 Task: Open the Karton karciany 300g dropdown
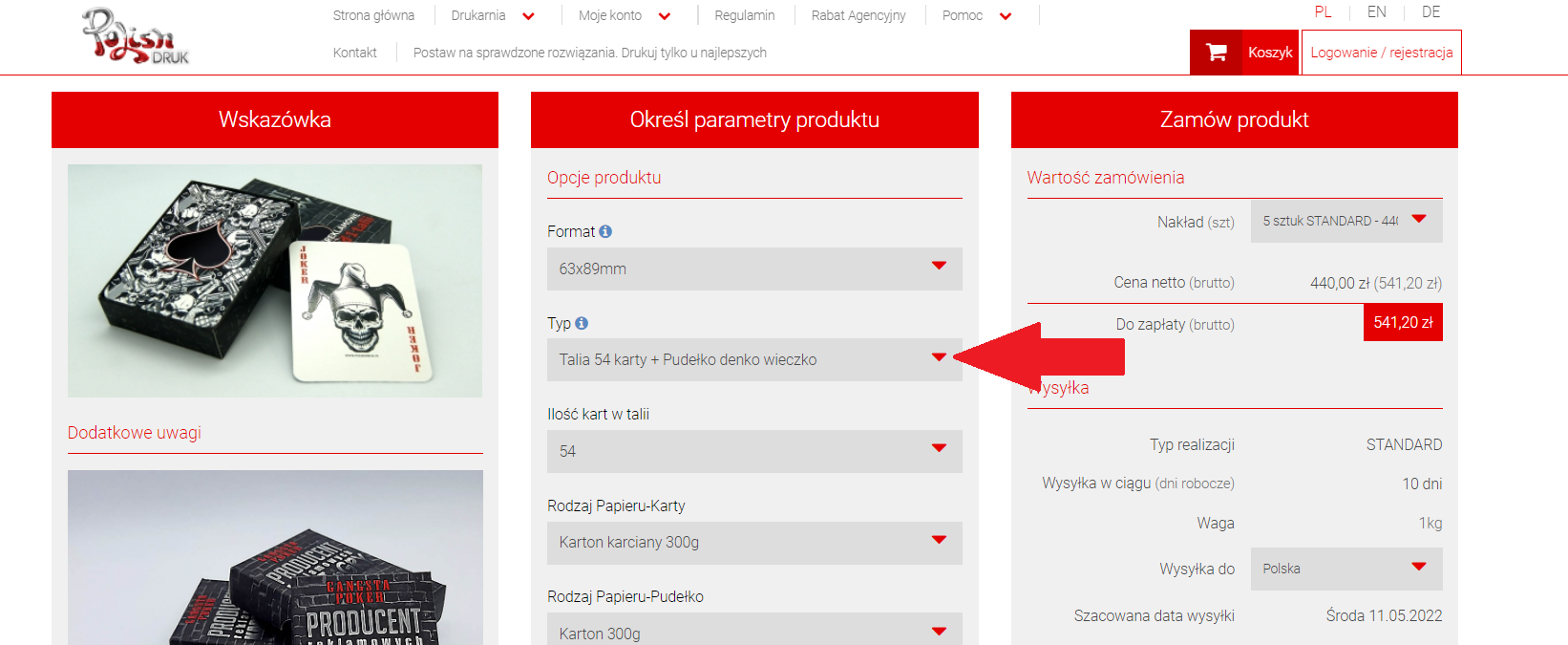(754, 542)
